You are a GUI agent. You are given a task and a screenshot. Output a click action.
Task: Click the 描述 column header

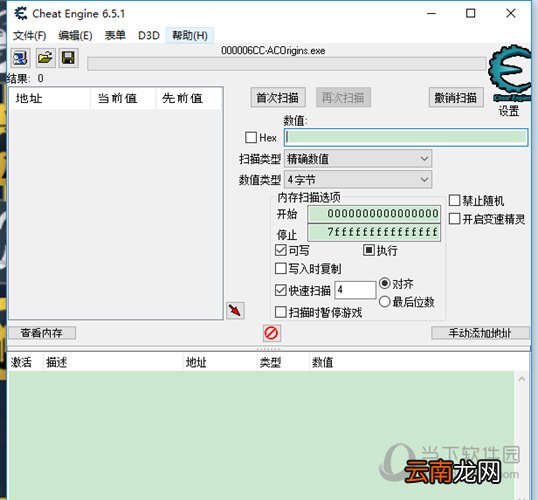point(113,362)
